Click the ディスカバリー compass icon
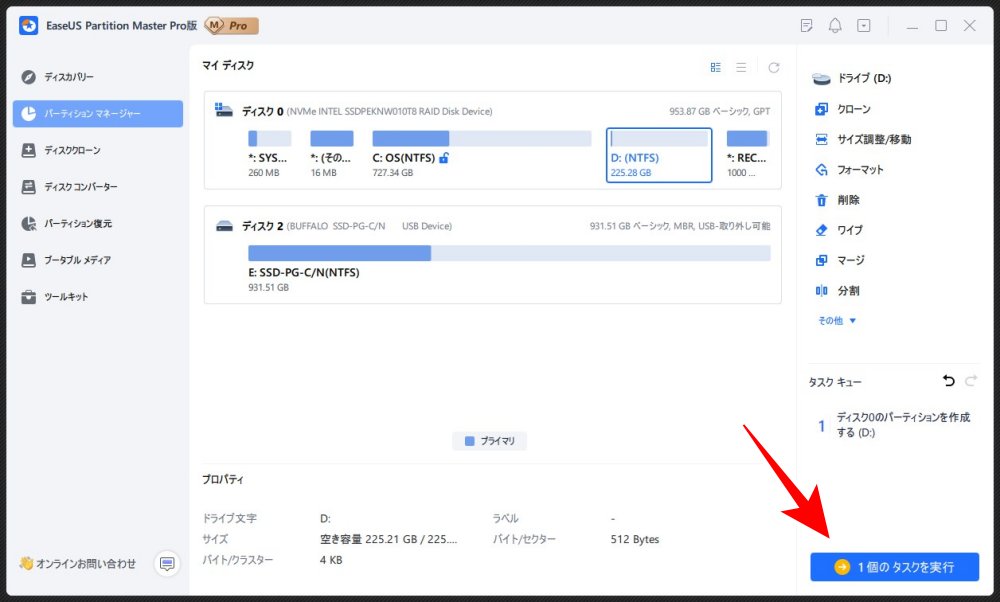Viewport: 1000px width, 602px height. pyautogui.click(x=29, y=77)
